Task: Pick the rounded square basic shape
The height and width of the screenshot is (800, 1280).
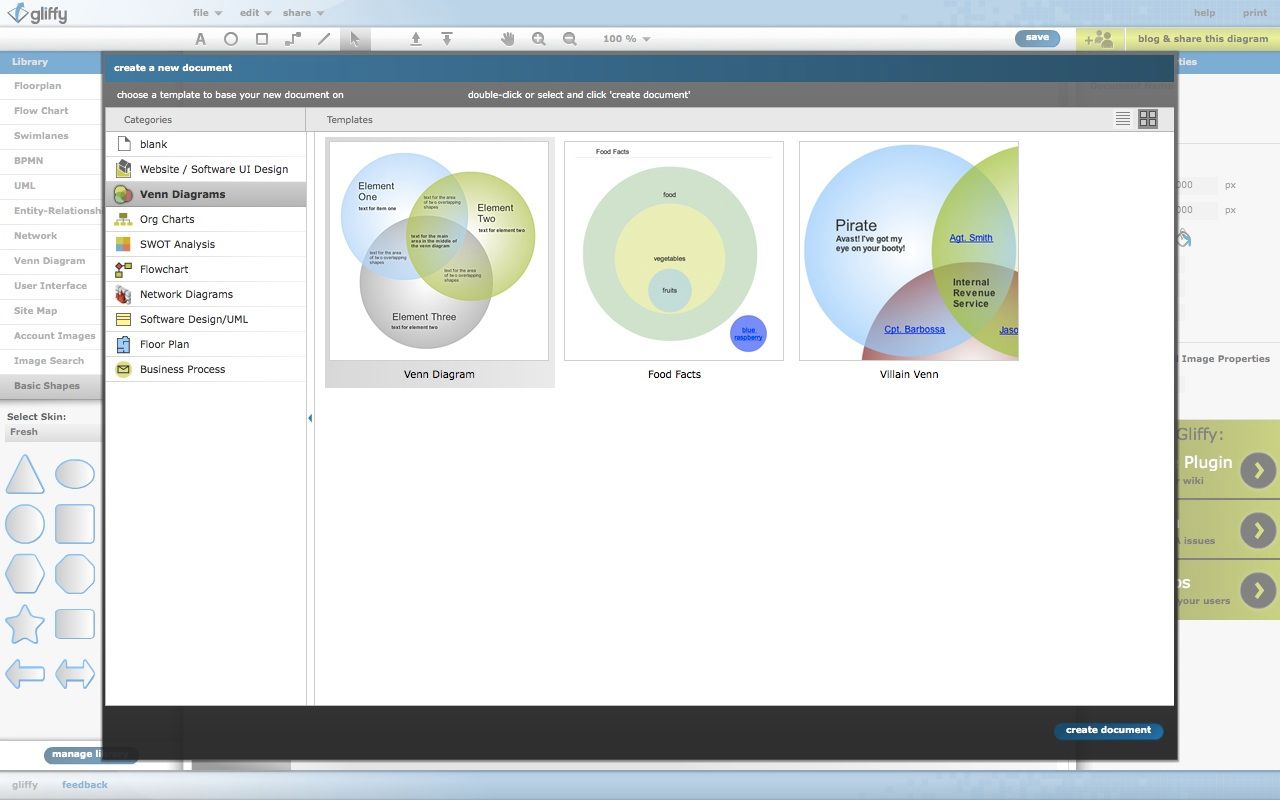Action: tap(75, 524)
